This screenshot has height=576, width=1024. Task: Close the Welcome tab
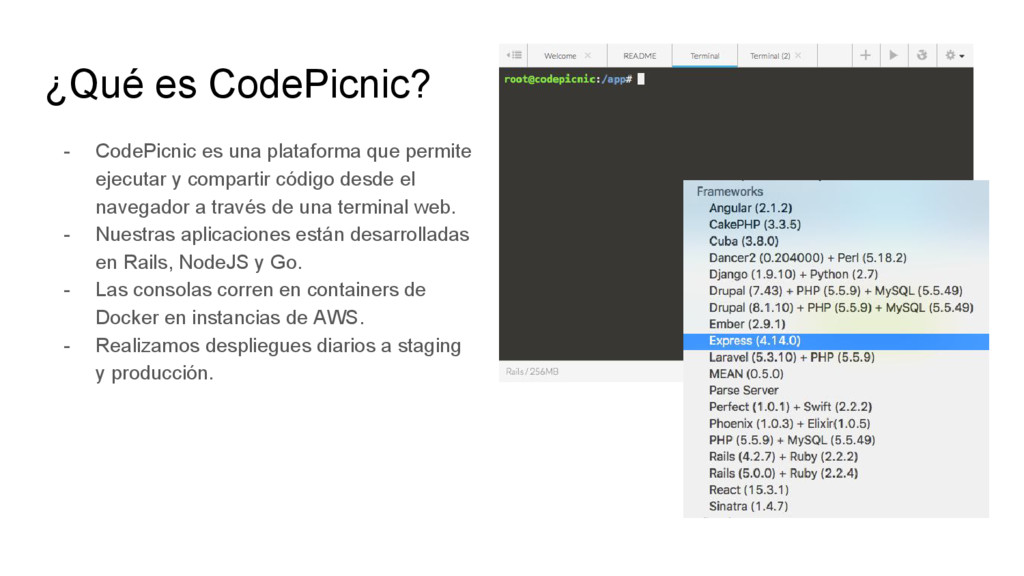point(588,56)
